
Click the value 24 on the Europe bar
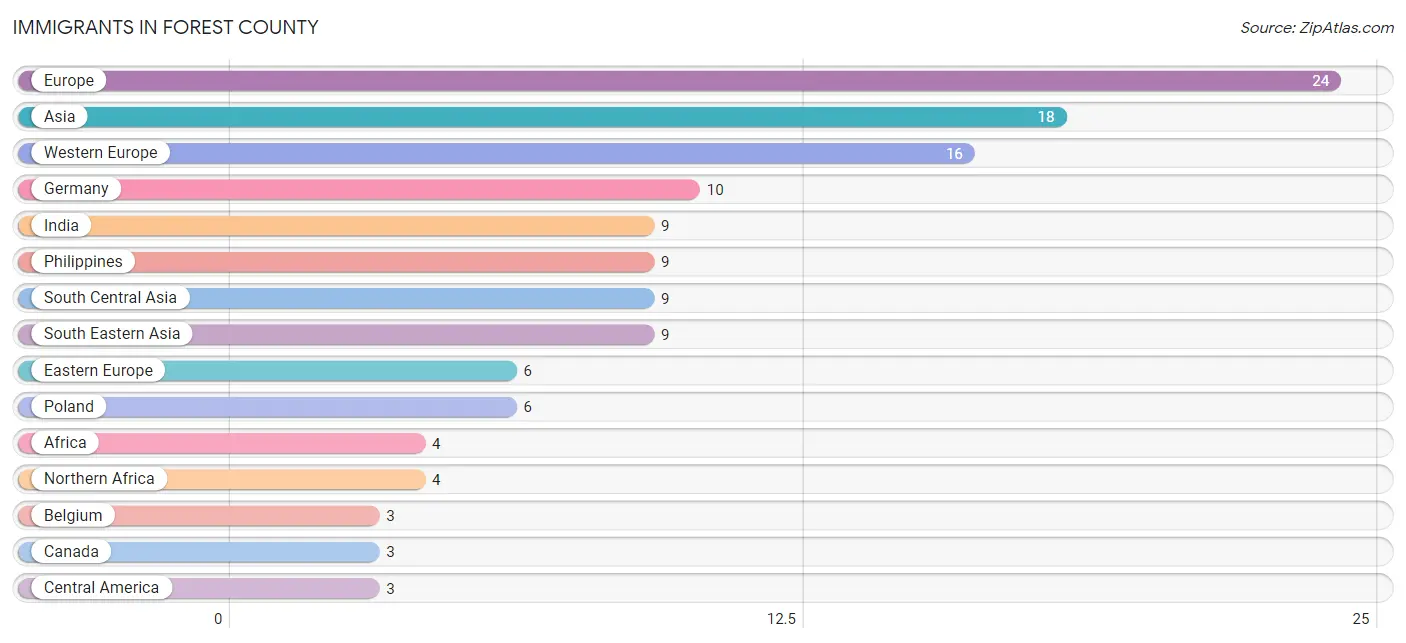1321,81
